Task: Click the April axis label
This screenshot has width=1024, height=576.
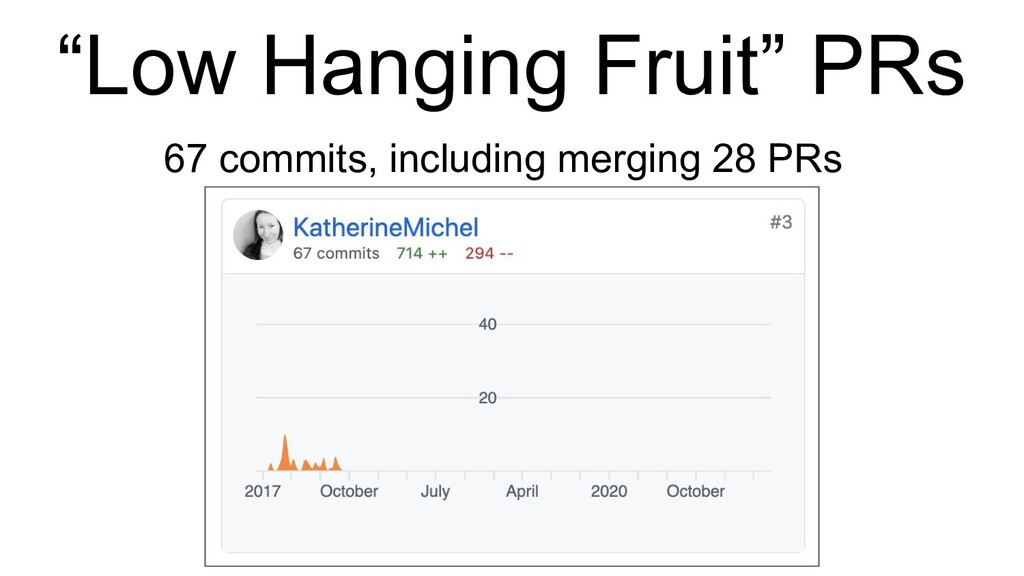Action: pos(522,491)
